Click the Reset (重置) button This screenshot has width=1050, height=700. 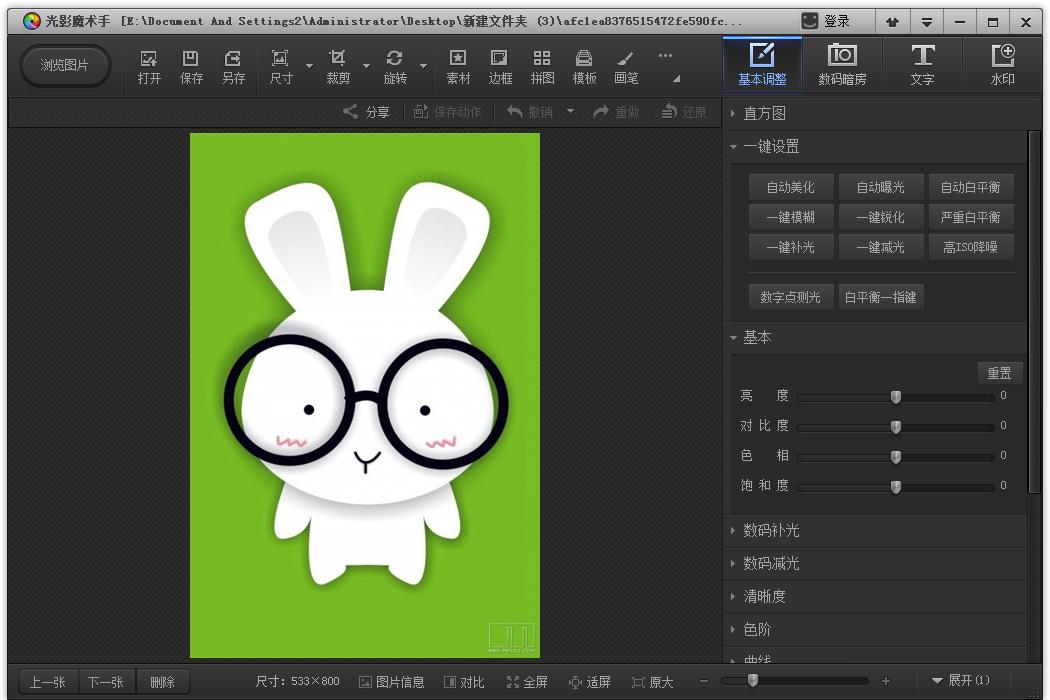tap(999, 373)
